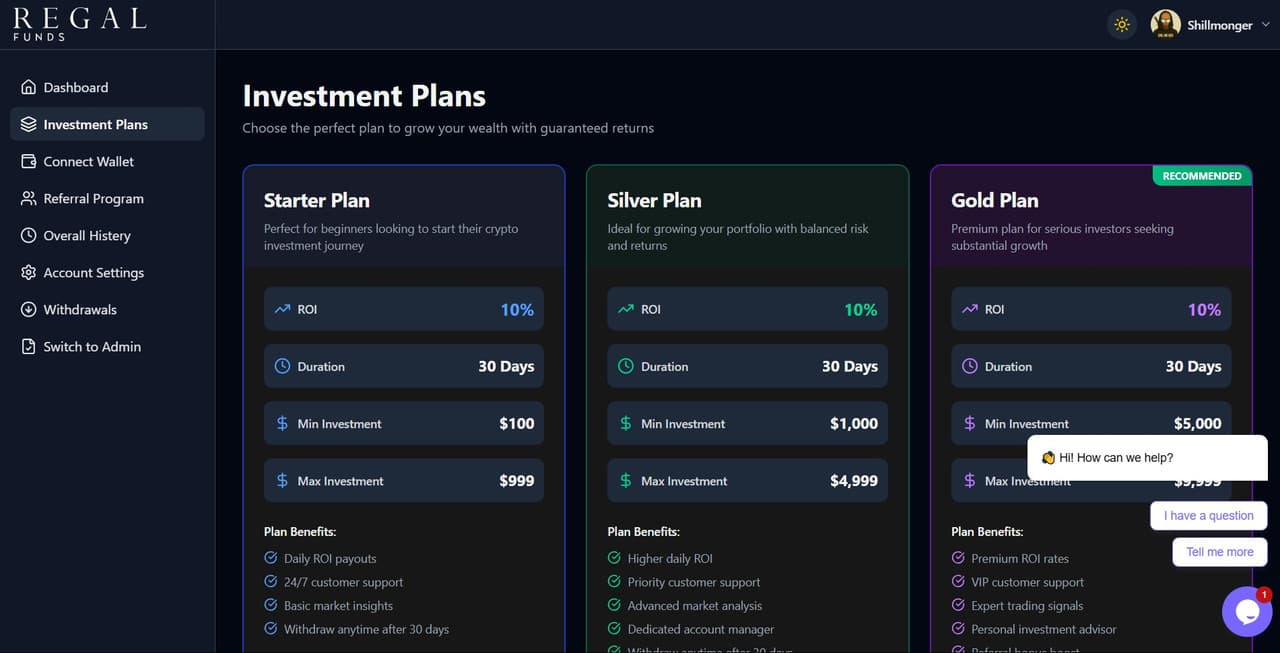1280x653 pixels.
Task: Click the REGAL FUNDS logo
Action: point(79,21)
